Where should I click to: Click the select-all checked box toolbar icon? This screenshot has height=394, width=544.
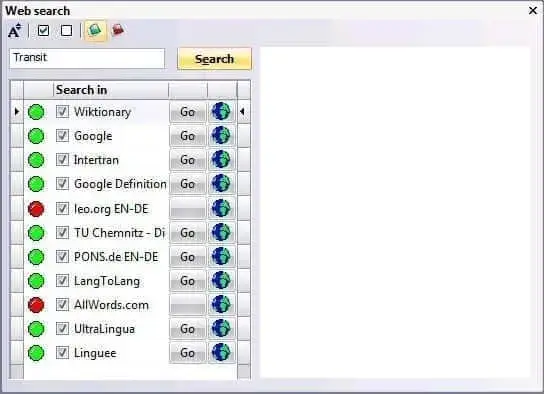(x=43, y=31)
